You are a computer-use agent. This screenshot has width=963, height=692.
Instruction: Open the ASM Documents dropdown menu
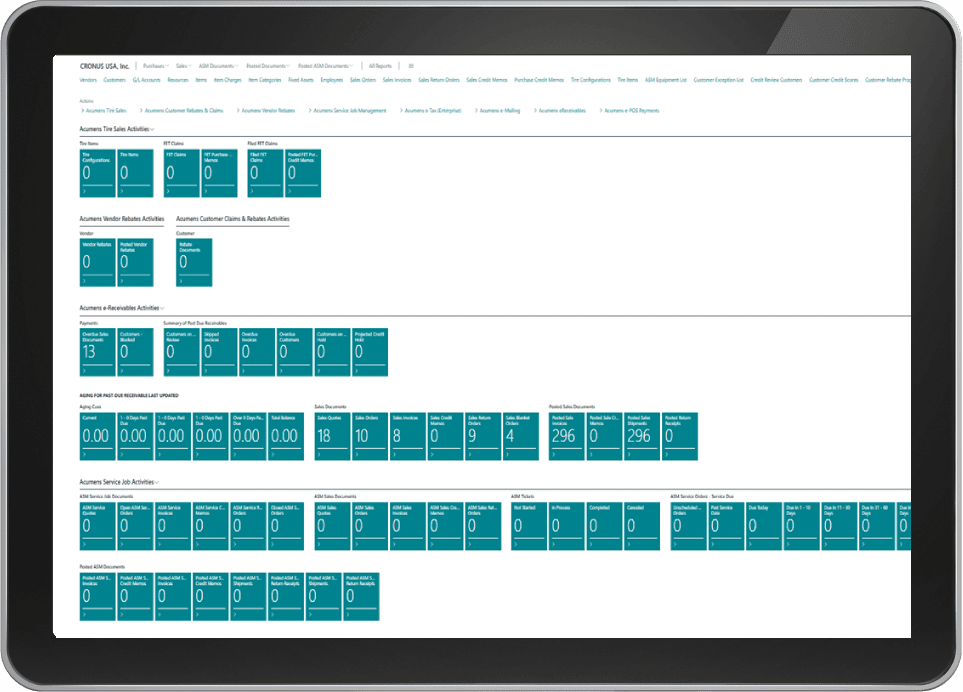coord(219,66)
